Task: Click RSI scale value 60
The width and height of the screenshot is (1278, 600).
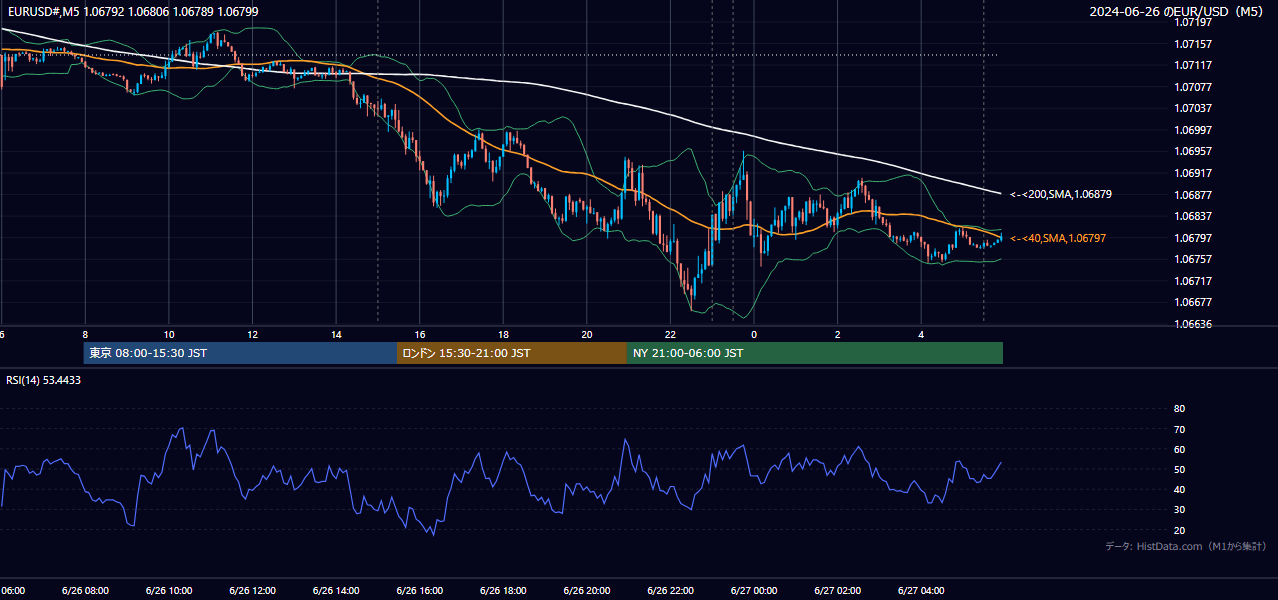Action: pos(1179,449)
